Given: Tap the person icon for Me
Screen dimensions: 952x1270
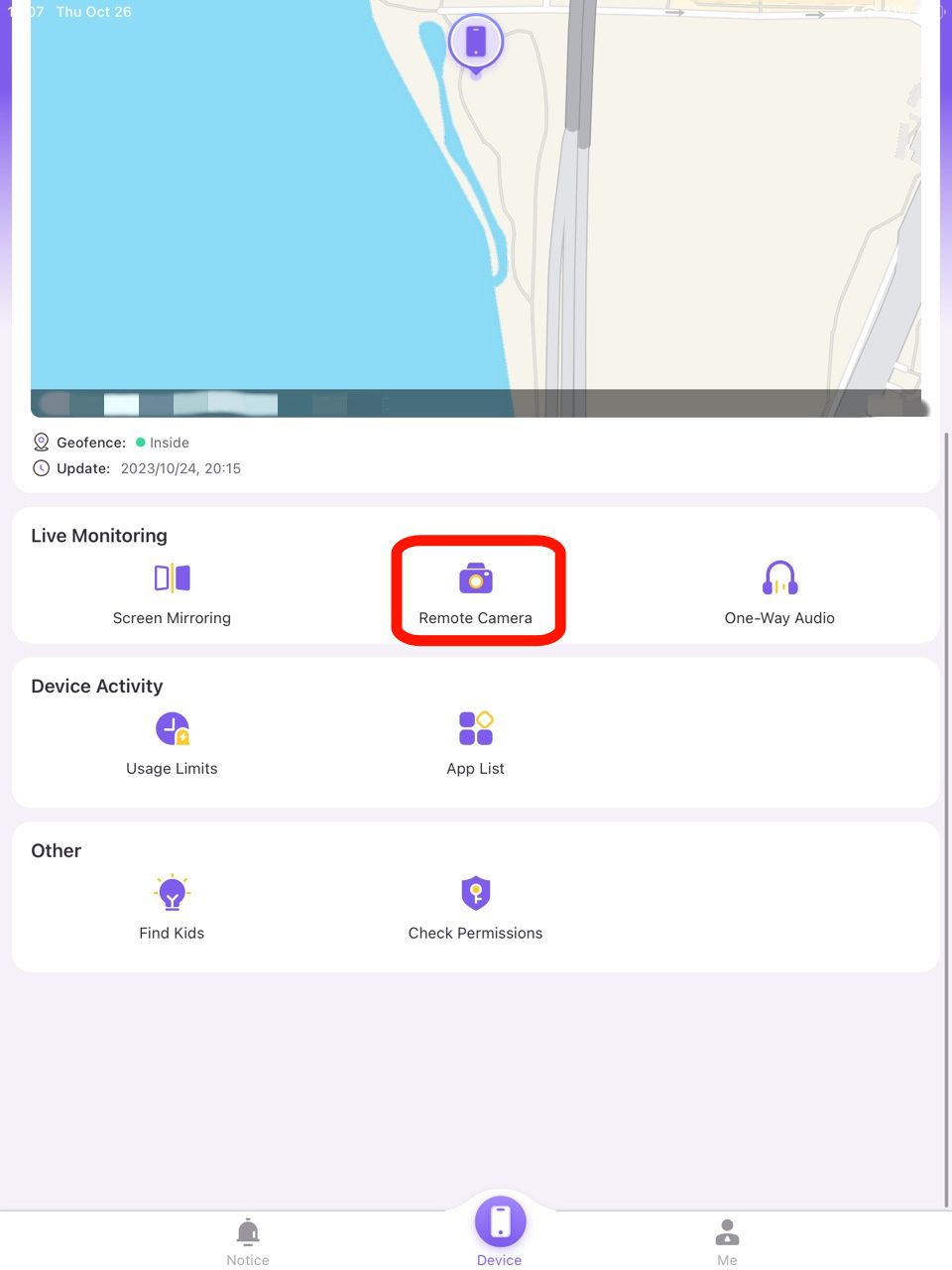Looking at the screenshot, I should (727, 1230).
